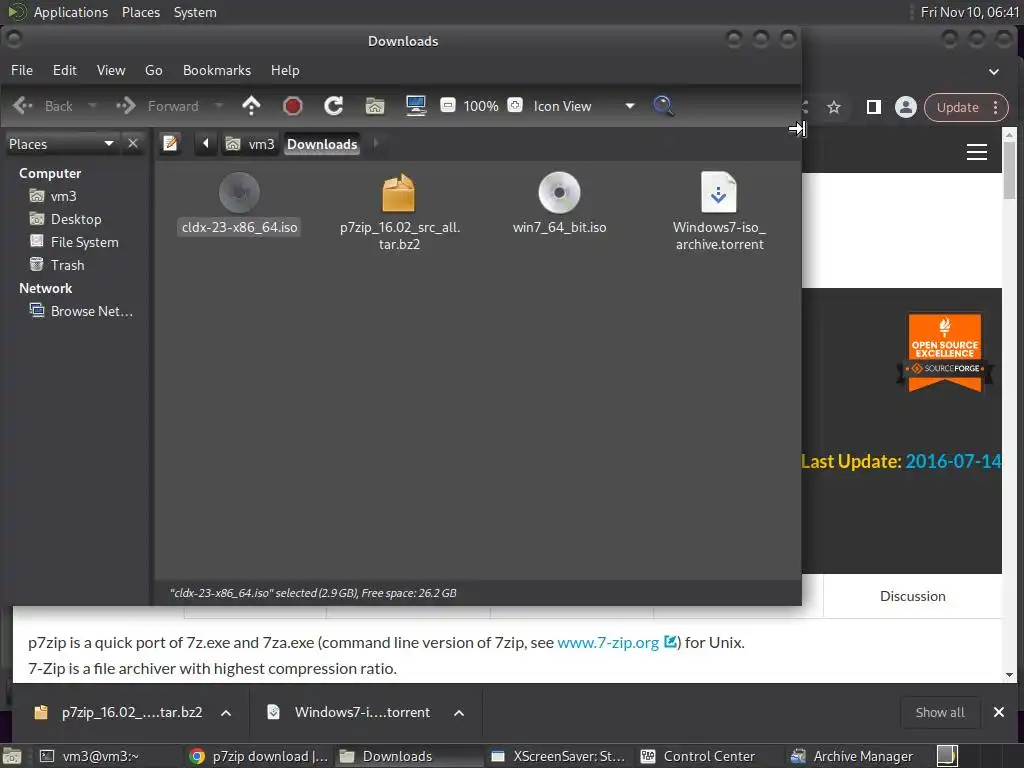Click the Downloads path bar button
1024x768 pixels.
coord(322,144)
